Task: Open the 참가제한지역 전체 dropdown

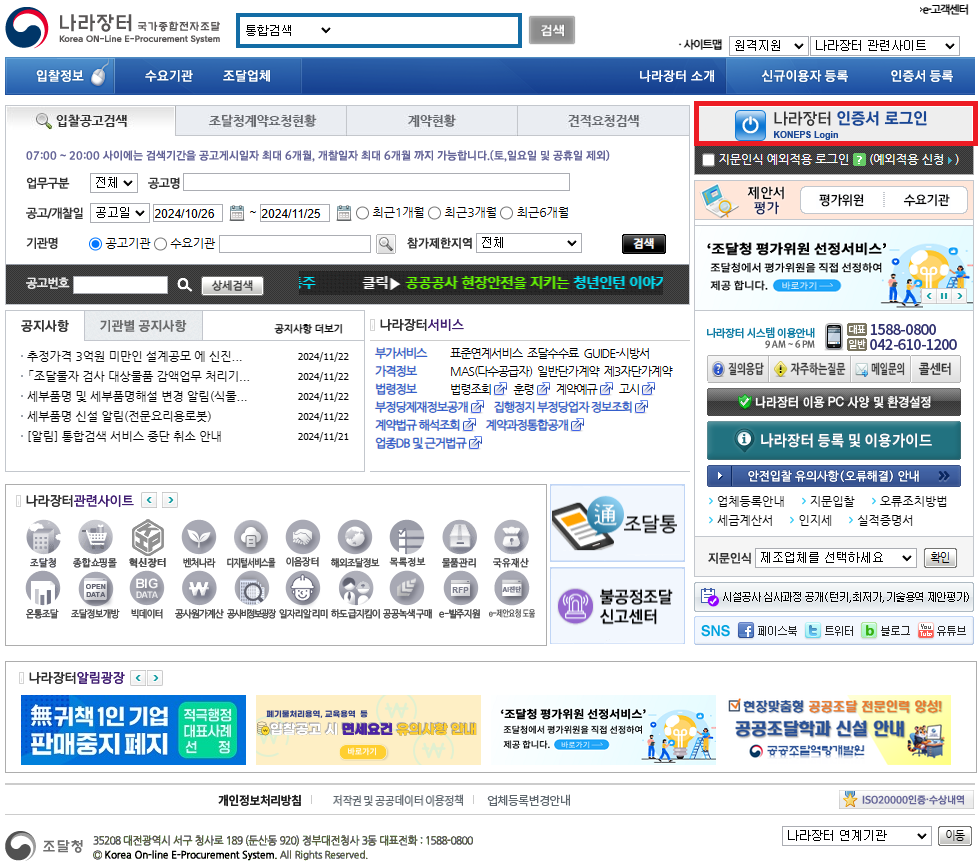Action: tap(529, 243)
